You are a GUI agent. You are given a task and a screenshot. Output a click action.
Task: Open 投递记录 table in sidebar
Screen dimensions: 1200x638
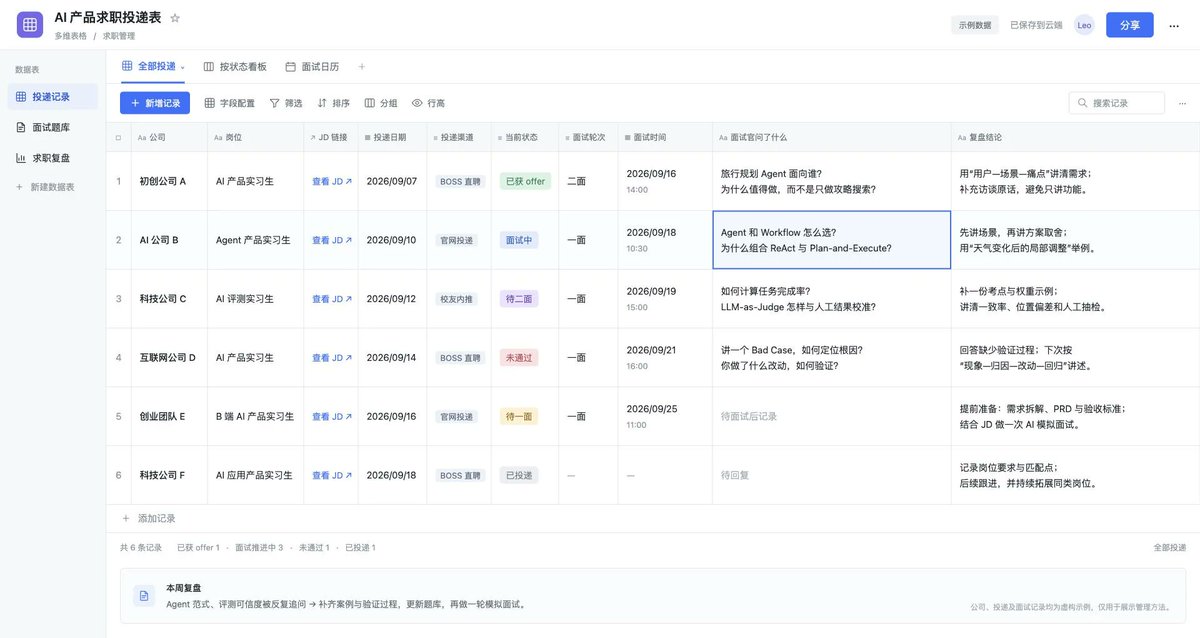[x=52, y=97]
